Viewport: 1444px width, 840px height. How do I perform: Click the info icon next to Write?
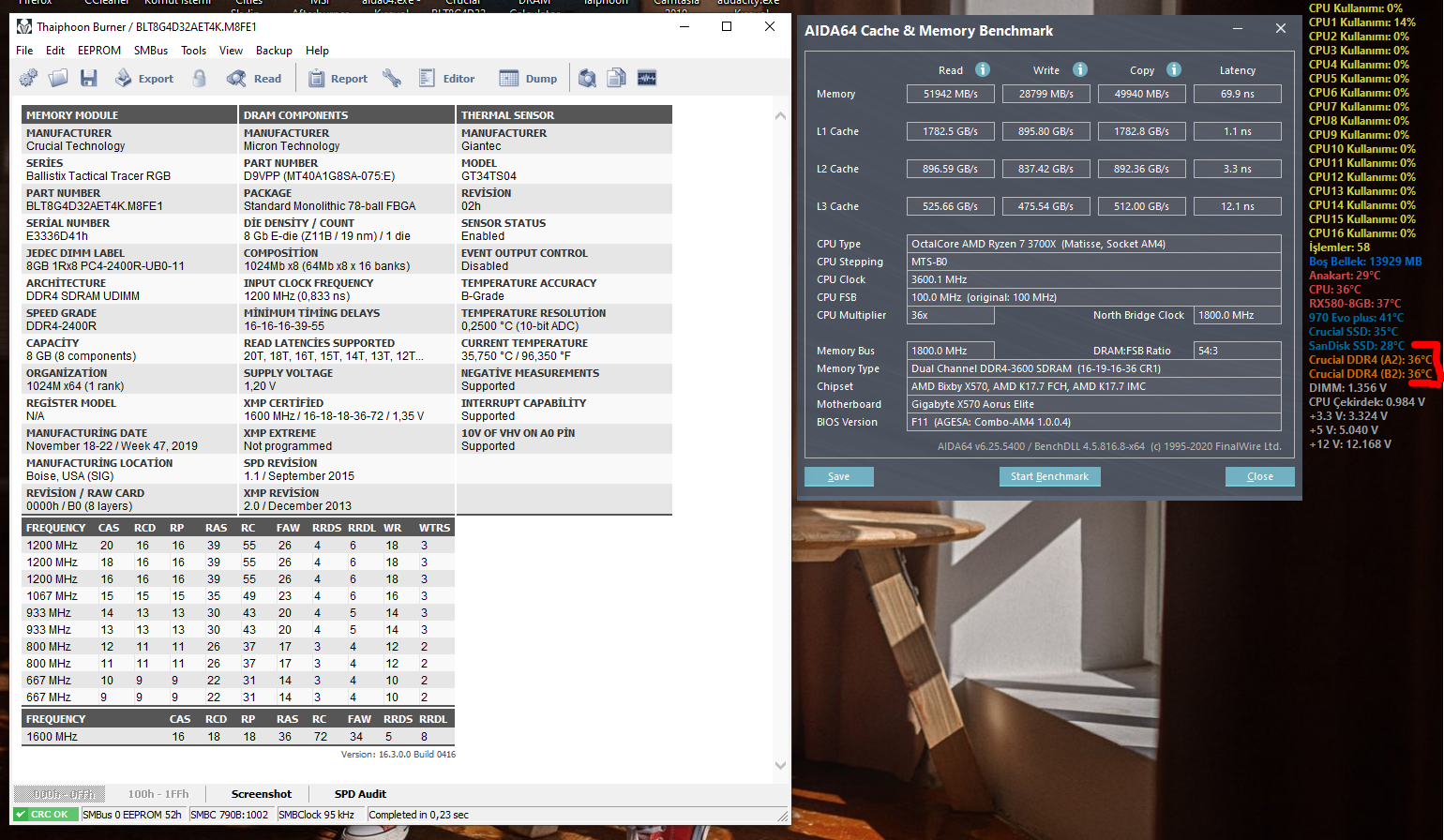(1080, 69)
